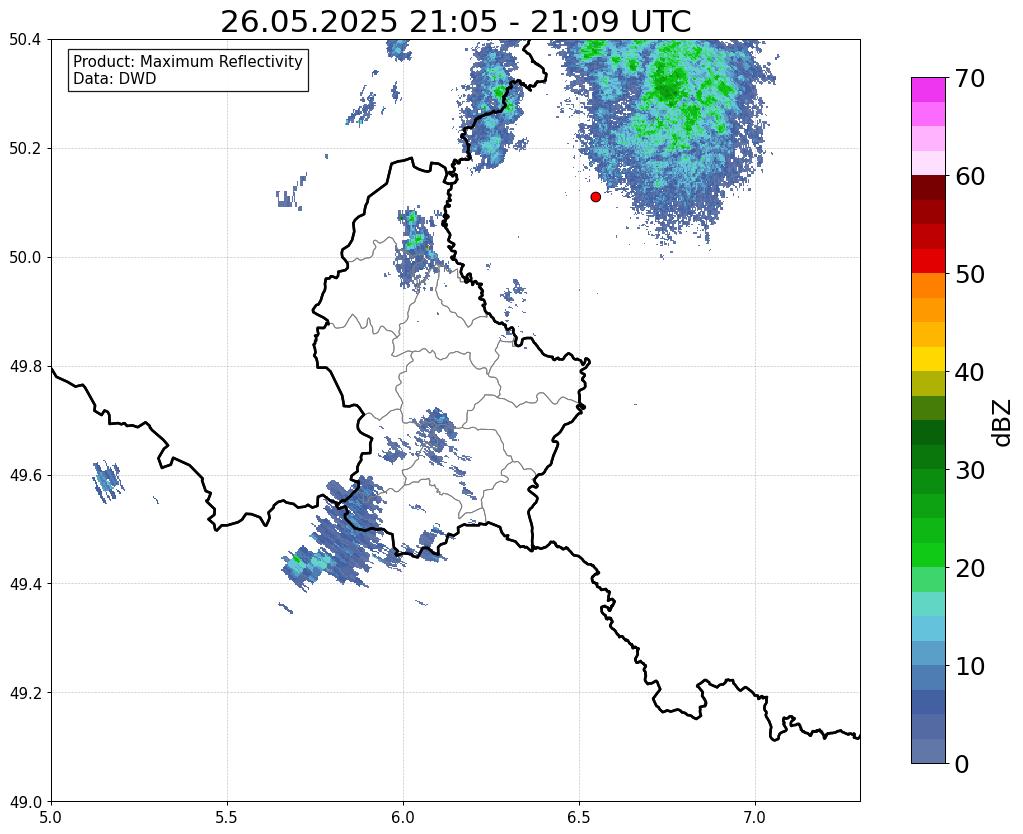Click longitude axis label 6.5
The image size is (1023, 834).
click(x=579, y=817)
